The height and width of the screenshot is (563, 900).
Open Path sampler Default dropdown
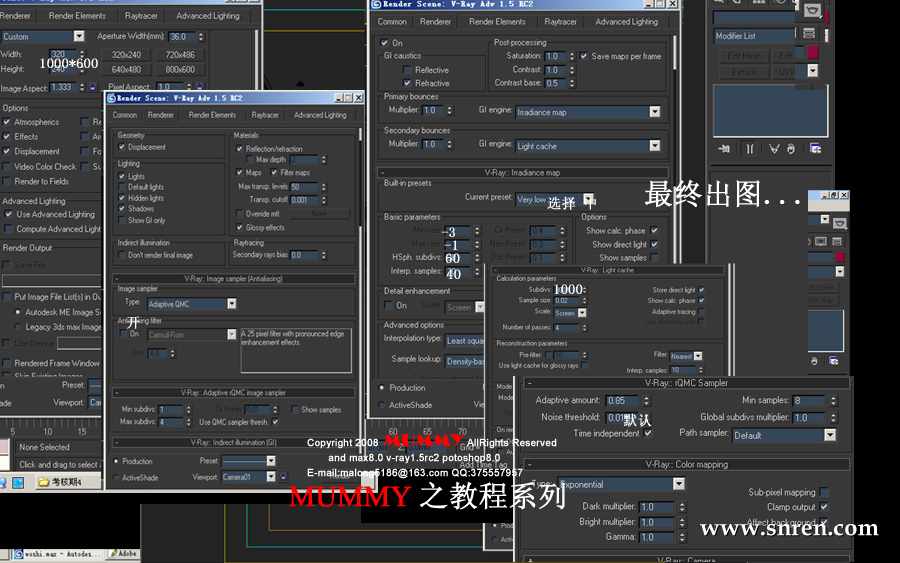point(784,435)
